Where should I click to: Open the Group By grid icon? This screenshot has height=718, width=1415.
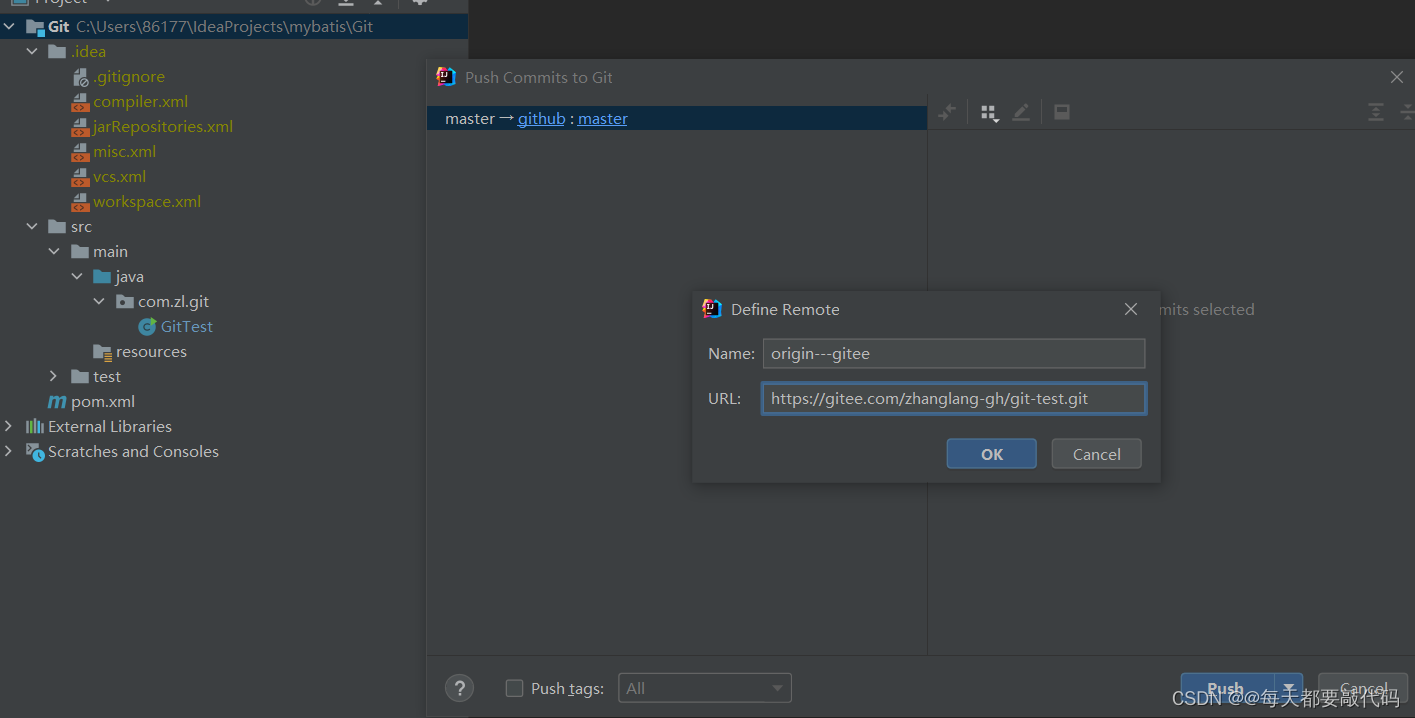tap(990, 113)
